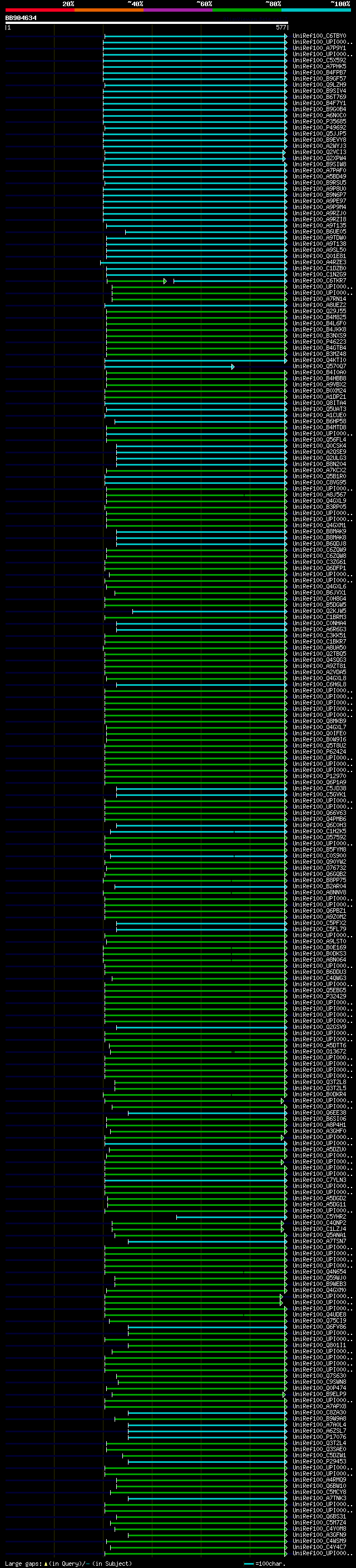This screenshot has width=356, height=1568.
Task: Click the query end position 577
Action: click(280, 27)
